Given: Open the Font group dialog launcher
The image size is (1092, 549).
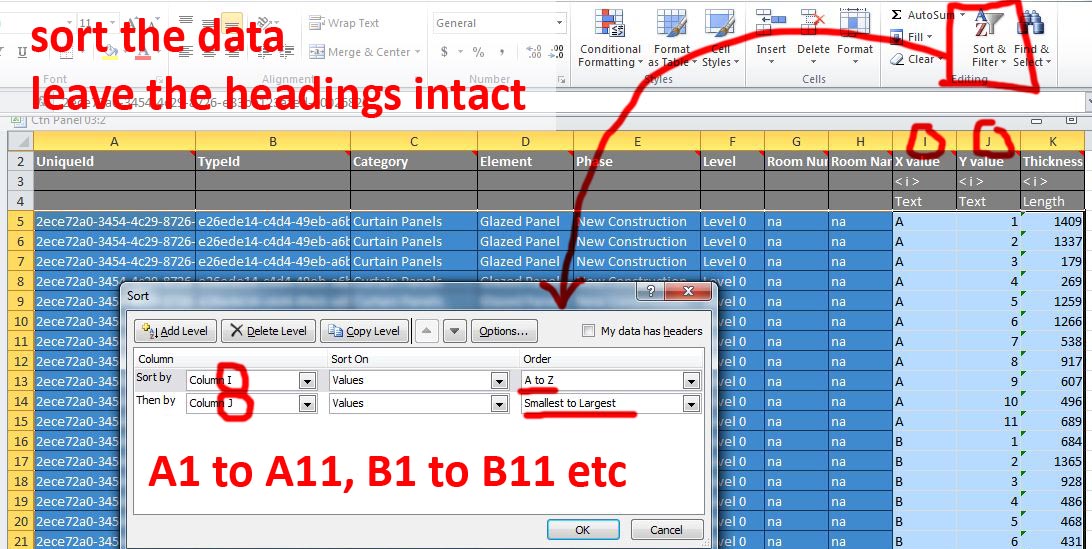Looking at the screenshot, I should (159, 80).
